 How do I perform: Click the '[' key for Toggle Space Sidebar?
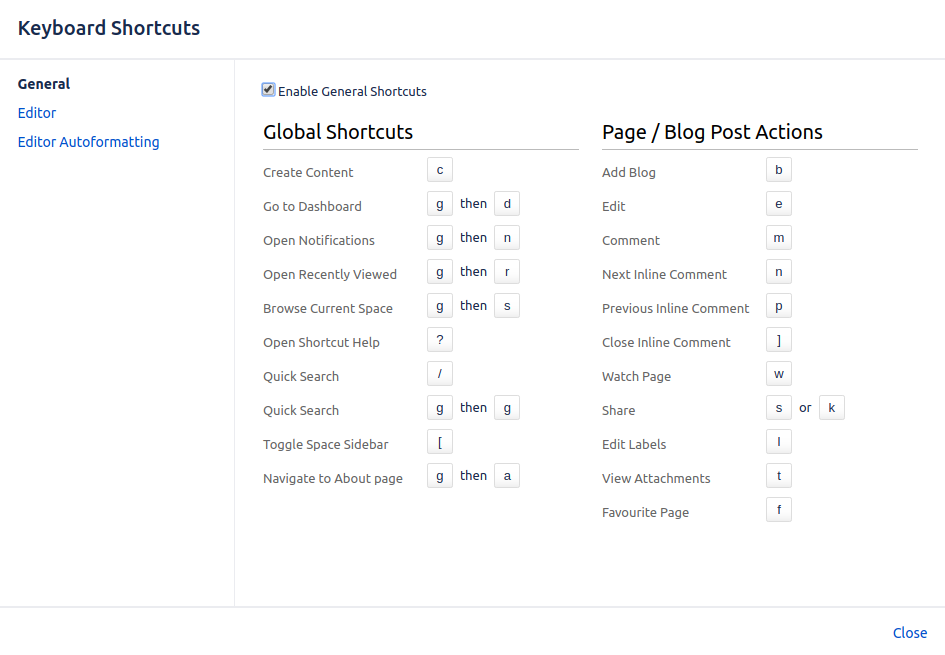tap(440, 442)
